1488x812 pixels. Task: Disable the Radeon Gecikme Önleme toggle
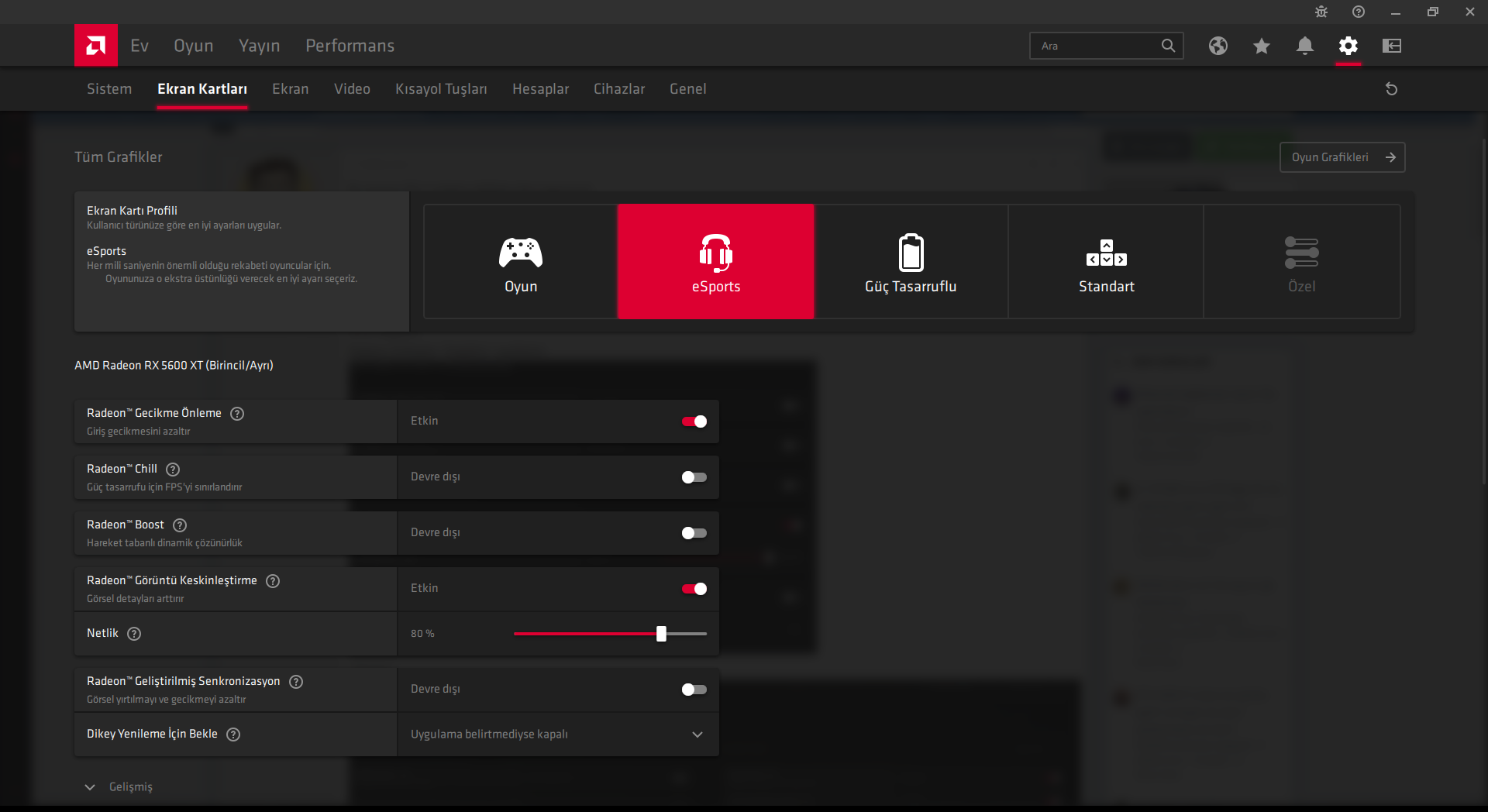[694, 421]
